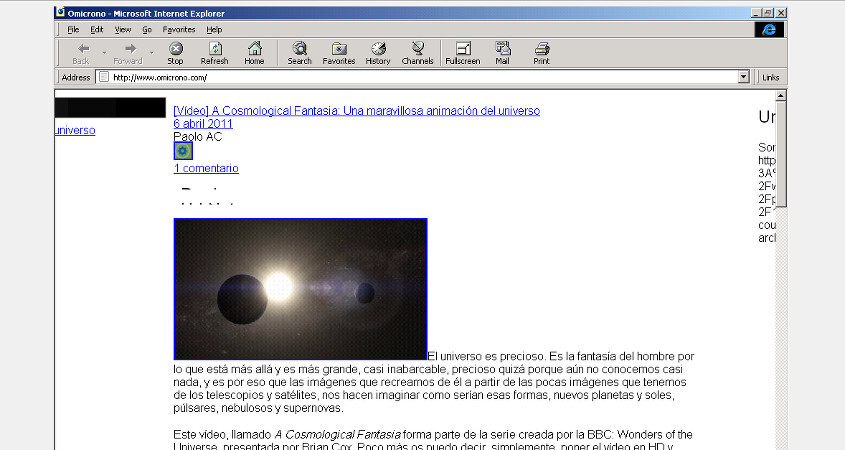This screenshot has height=450, width=845.
Task: Refresh the current page
Action: coord(214,53)
